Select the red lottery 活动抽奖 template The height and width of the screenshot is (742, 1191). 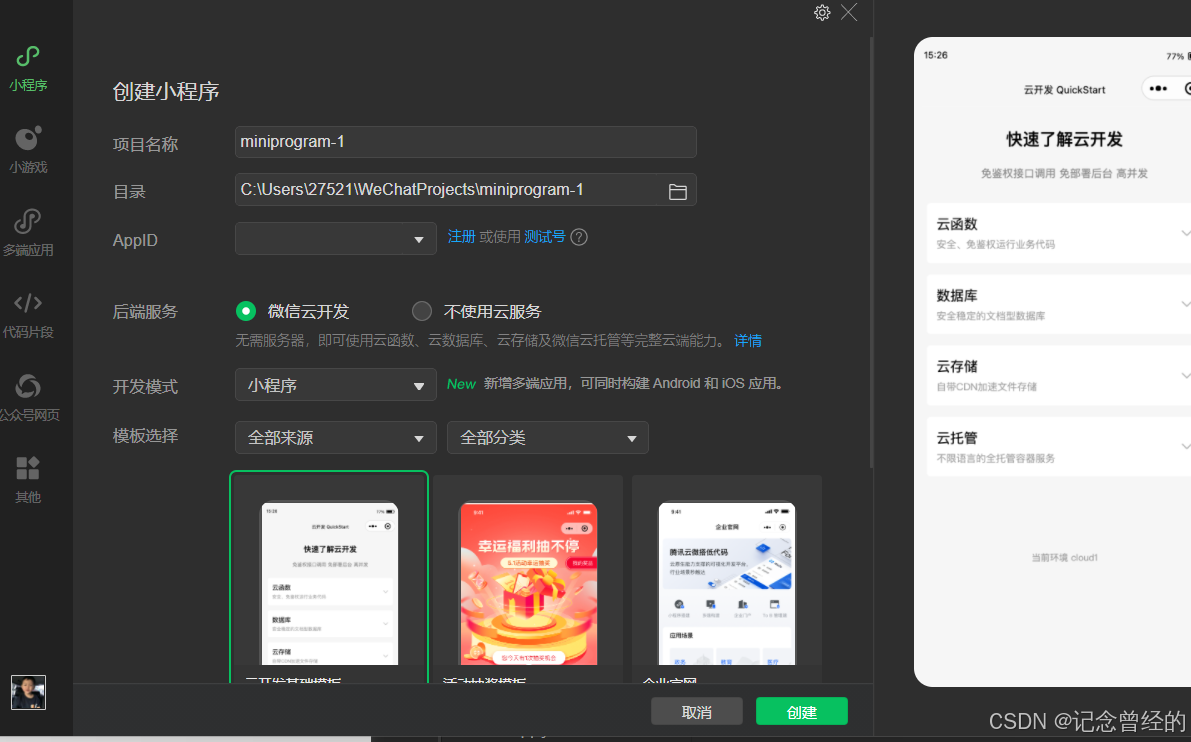pos(528,579)
